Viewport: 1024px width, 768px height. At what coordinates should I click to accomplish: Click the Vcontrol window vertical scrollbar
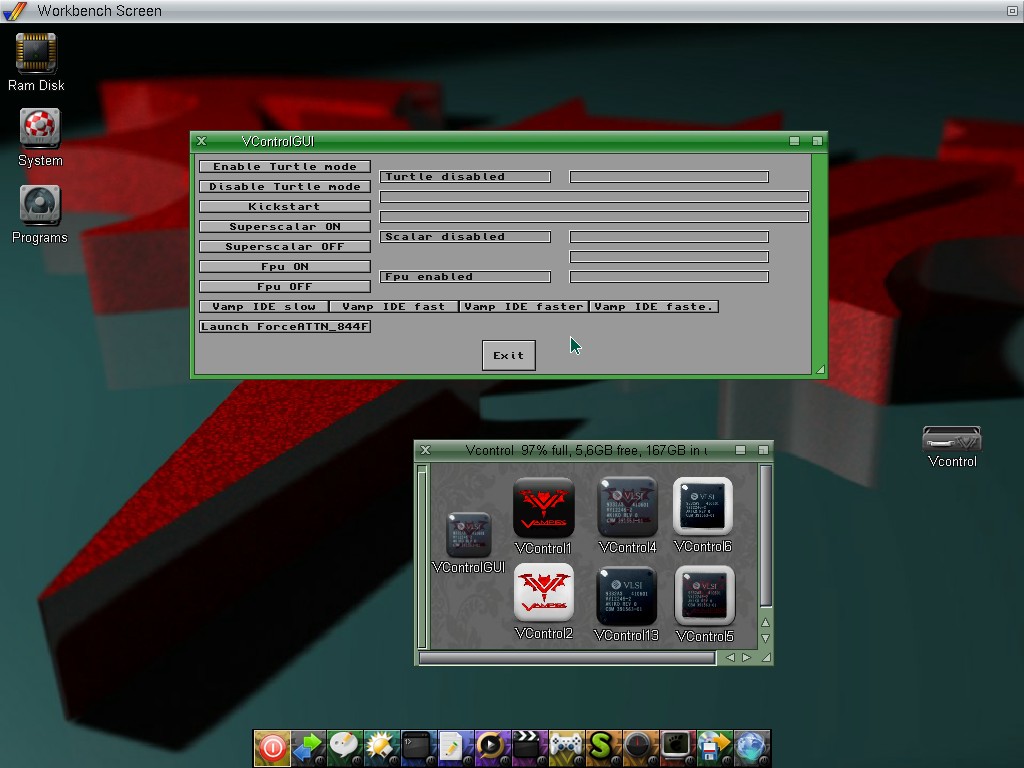pyautogui.click(x=766, y=535)
